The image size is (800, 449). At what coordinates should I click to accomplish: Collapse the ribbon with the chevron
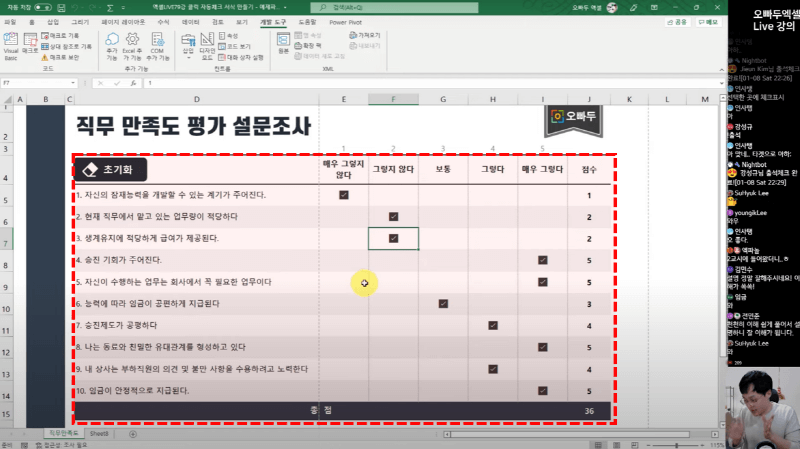tap(721, 69)
